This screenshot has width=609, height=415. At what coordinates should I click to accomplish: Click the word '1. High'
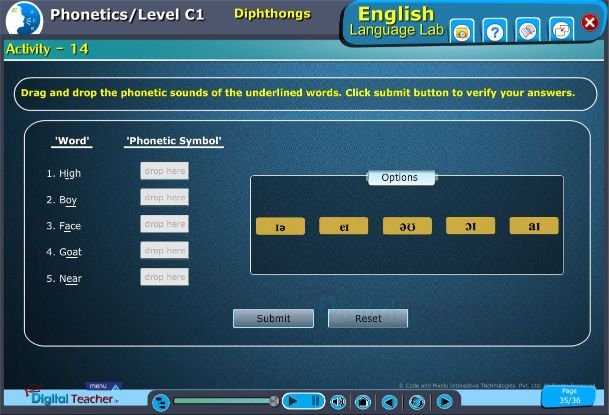pyautogui.click(x=64, y=174)
